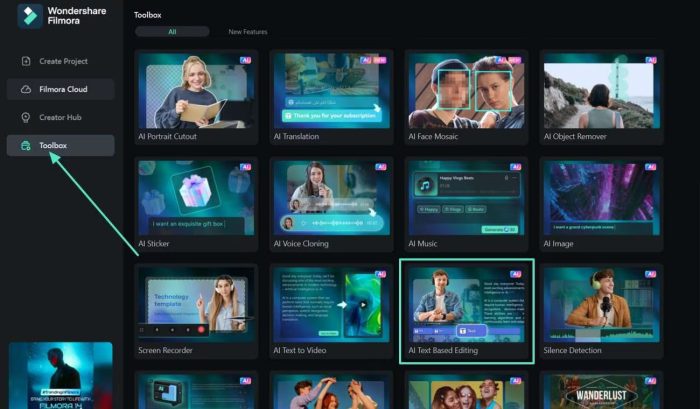Click the New badge on AI Face Mosaic
The width and height of the screenshot is (700, 409).
(x=515, y=60)
